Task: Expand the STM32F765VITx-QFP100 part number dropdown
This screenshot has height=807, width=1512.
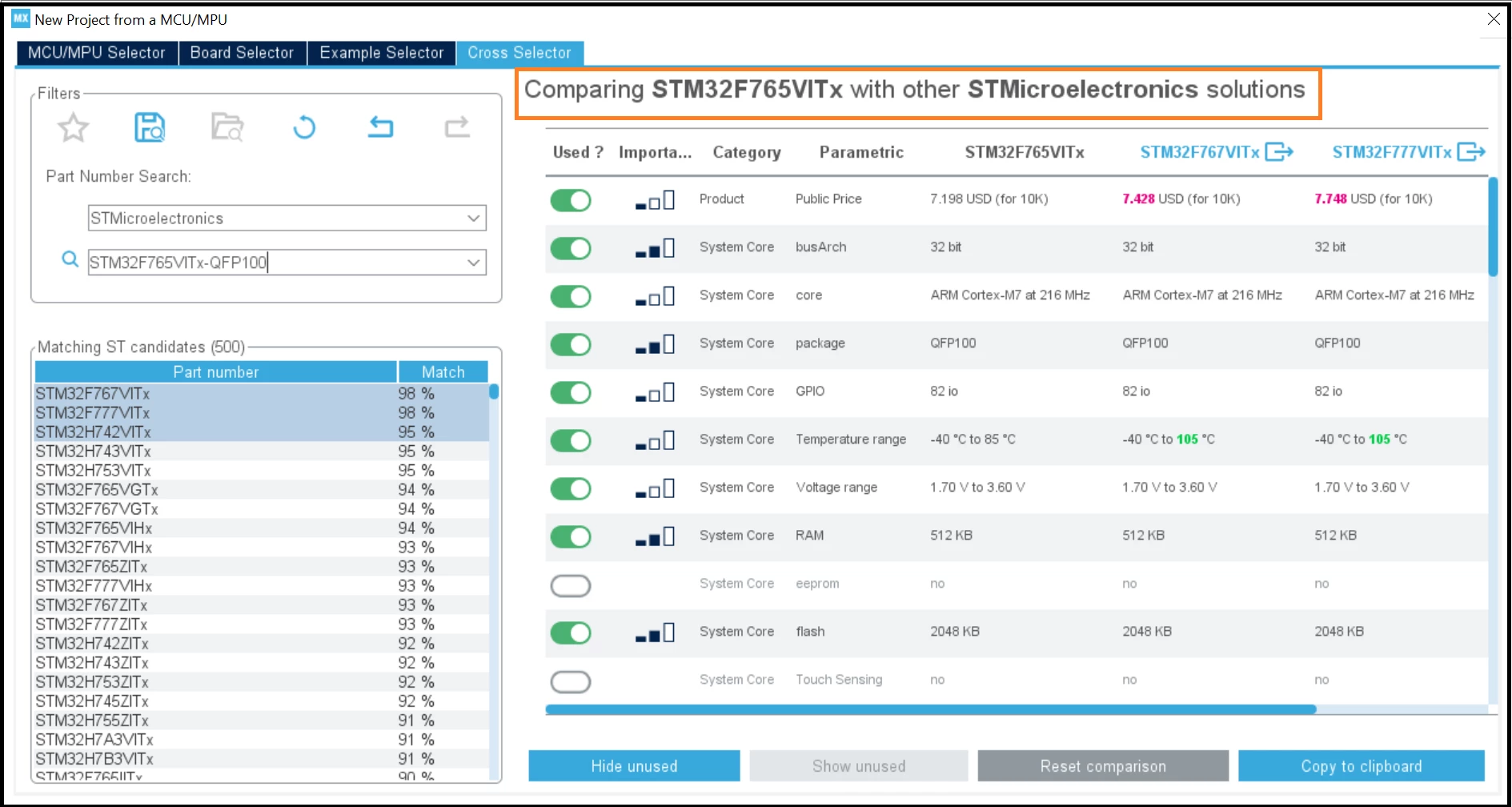Action: [474, 263]
